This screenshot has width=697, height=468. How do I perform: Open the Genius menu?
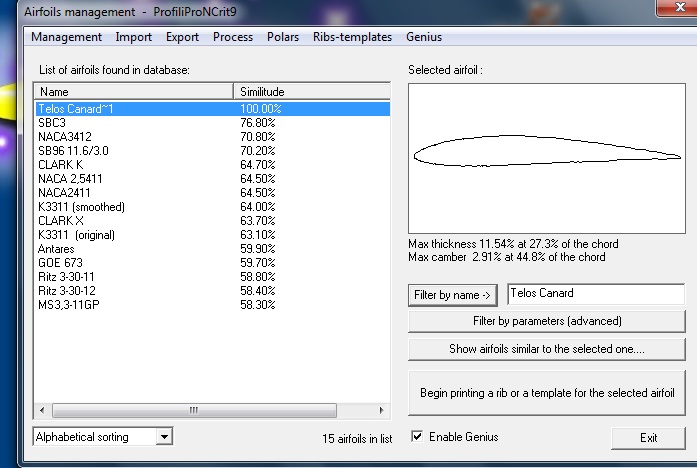click(x=424, y=37)
